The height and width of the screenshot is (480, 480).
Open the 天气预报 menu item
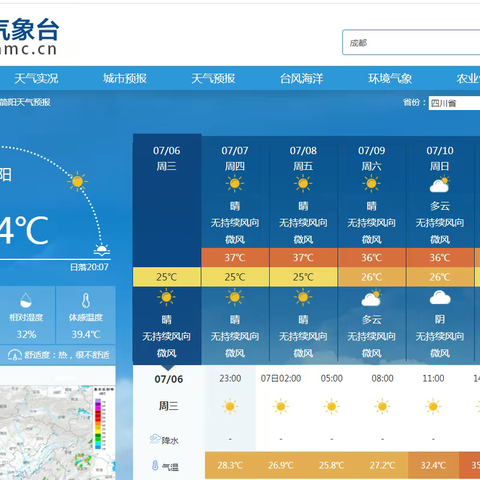pos(213,79)
